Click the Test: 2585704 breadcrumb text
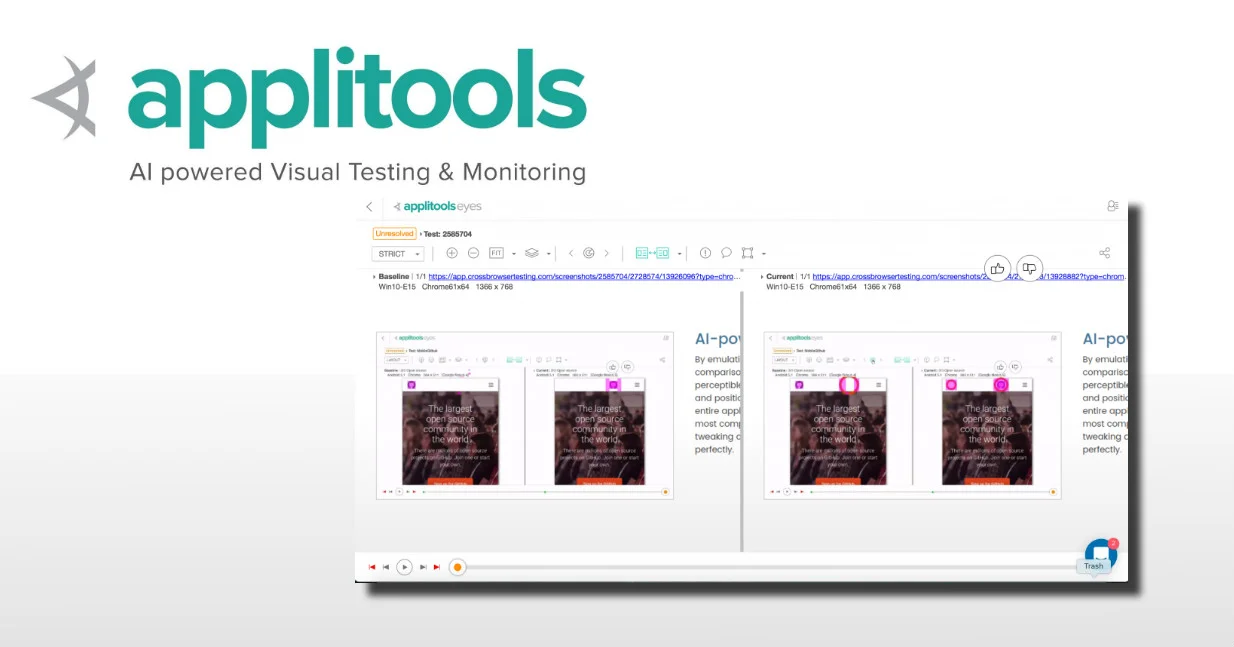Screen dimensions: 1234x647 pos(449,233)
